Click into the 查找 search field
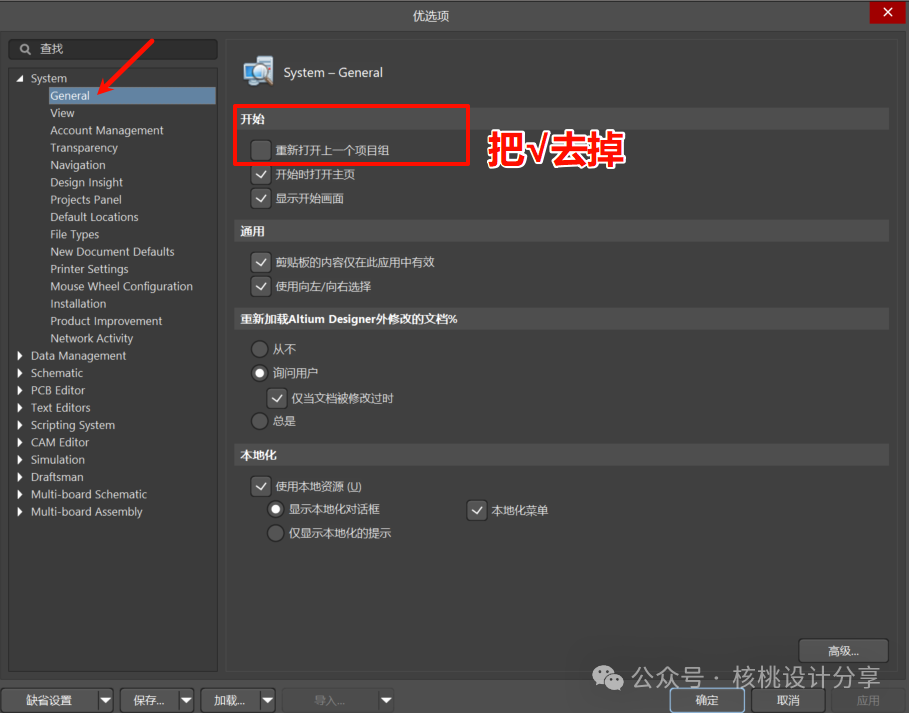Viewport: 909px width, 713px height. 120,49
